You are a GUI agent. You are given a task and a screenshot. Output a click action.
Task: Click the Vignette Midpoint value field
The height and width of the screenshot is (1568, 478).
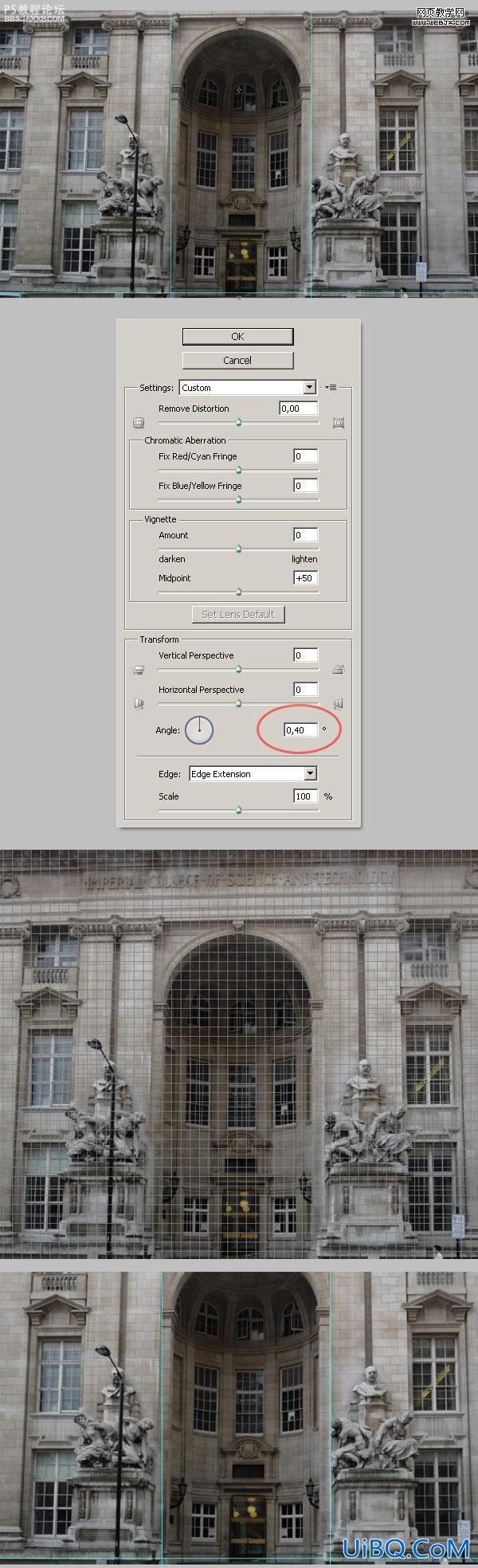click(305, 578)
